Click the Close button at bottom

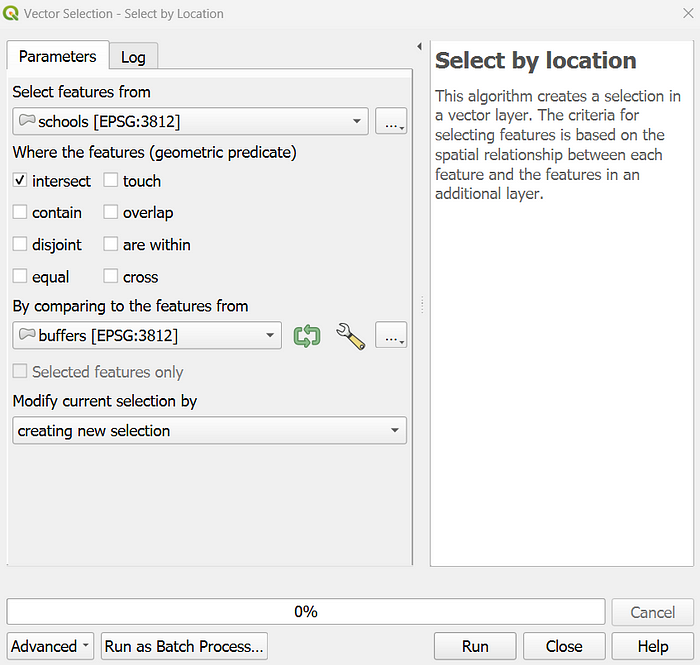pyautogui.click(x=564, y=646)
